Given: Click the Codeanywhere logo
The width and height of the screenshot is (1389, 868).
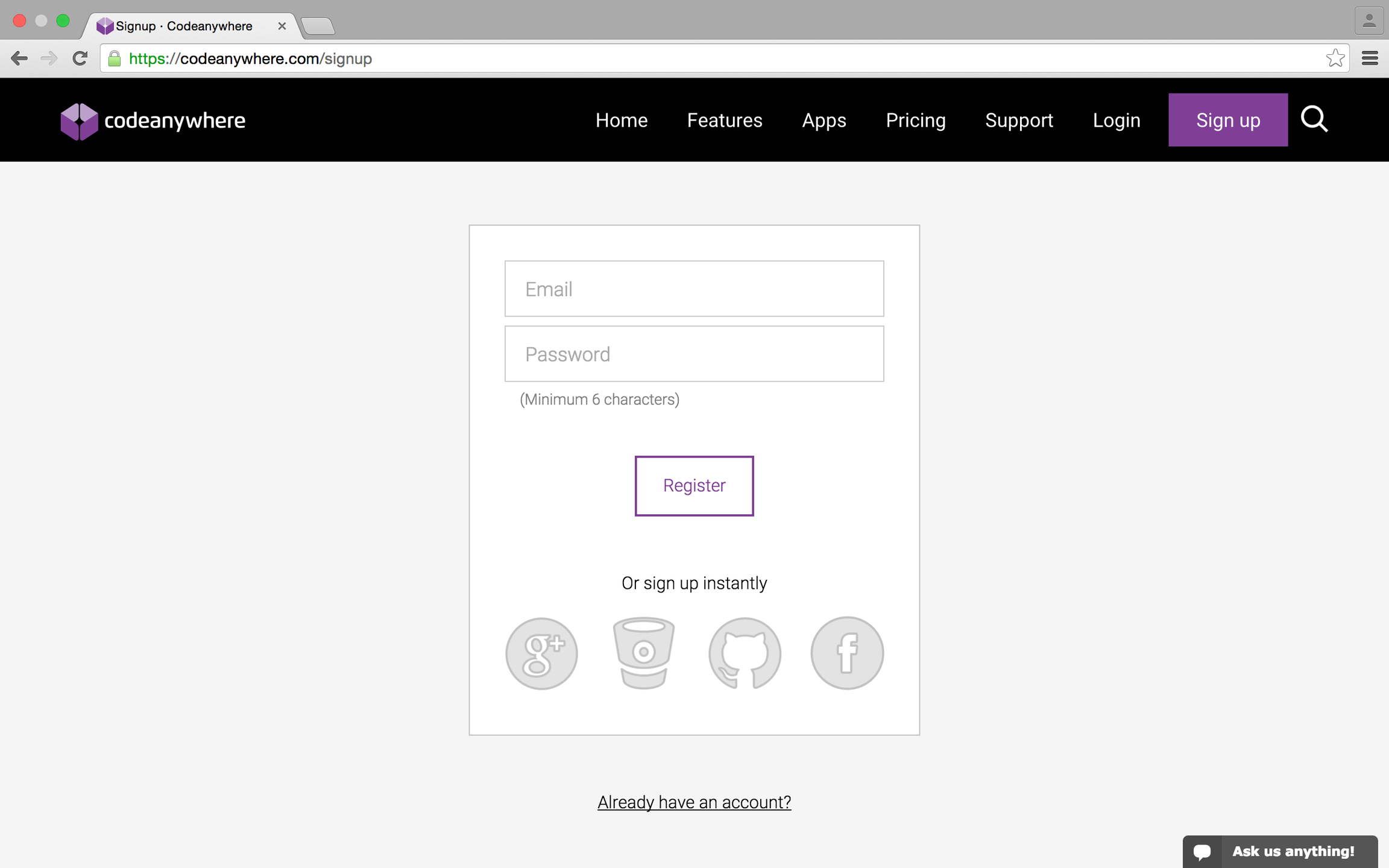Looking at the screenshot, I should pyautogui.click(x=153, y=121).
